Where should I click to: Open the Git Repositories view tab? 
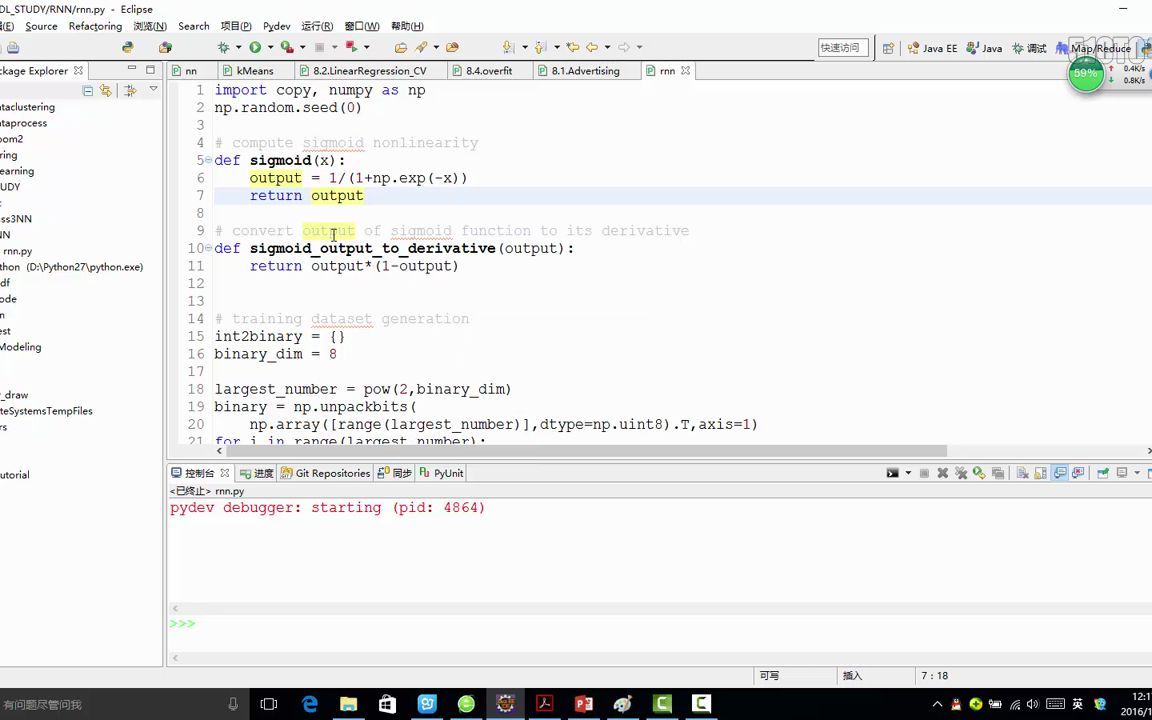[x=332, y=473]
